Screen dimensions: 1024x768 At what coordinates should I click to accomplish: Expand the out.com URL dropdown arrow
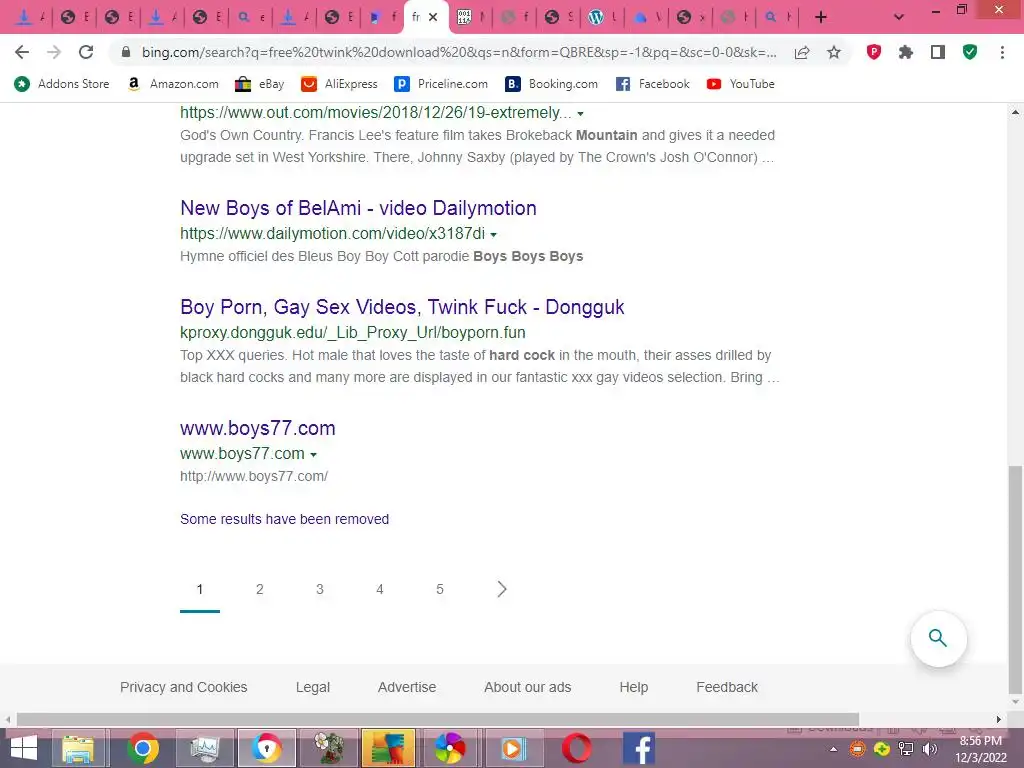[x=580, y=114]
